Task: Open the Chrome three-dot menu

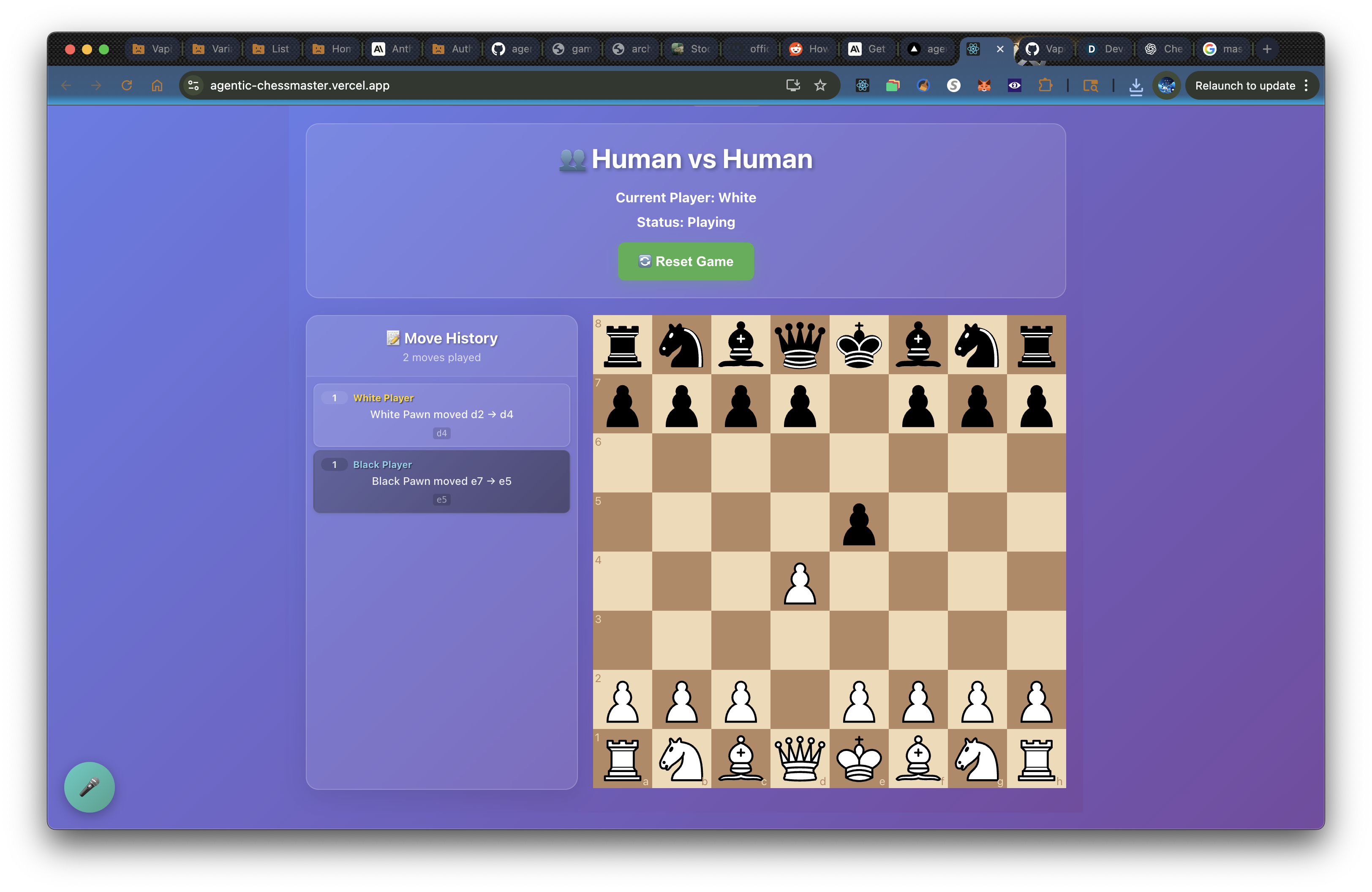Action: 1306,85
